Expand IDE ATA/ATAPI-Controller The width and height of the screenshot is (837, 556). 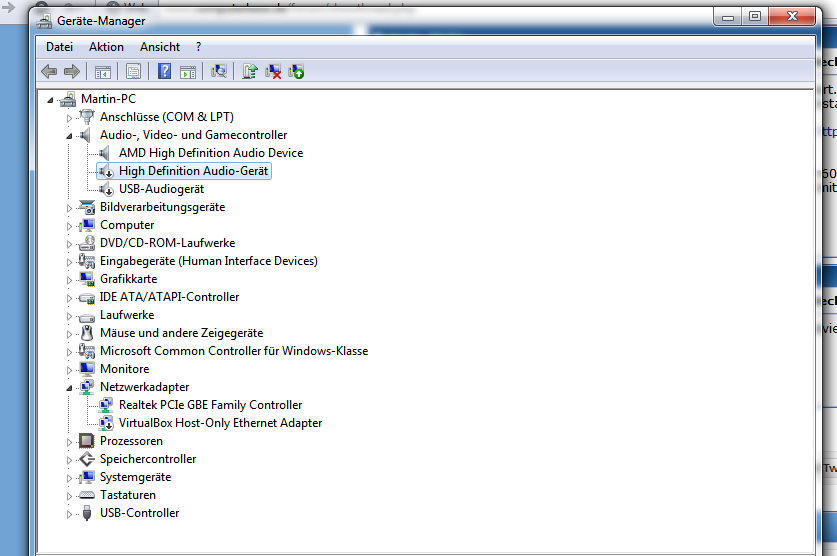[69, 298]
